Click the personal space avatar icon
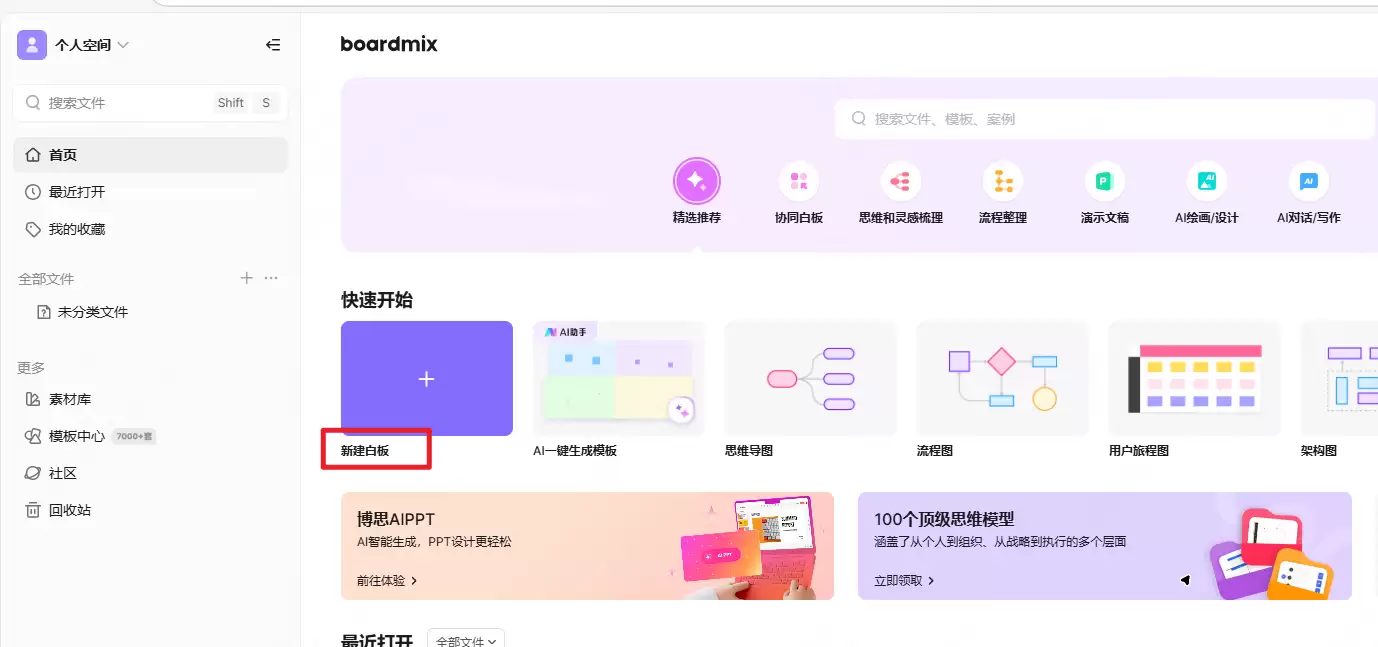 click(32, 45)
